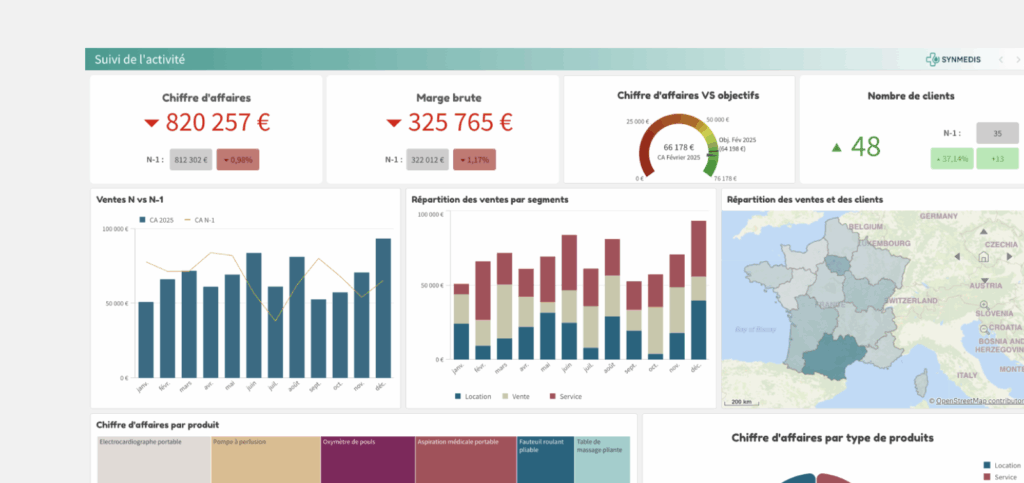1024x483 pixels.
Task: Click the +13 clients badge
Action: (x=997, y=159)
